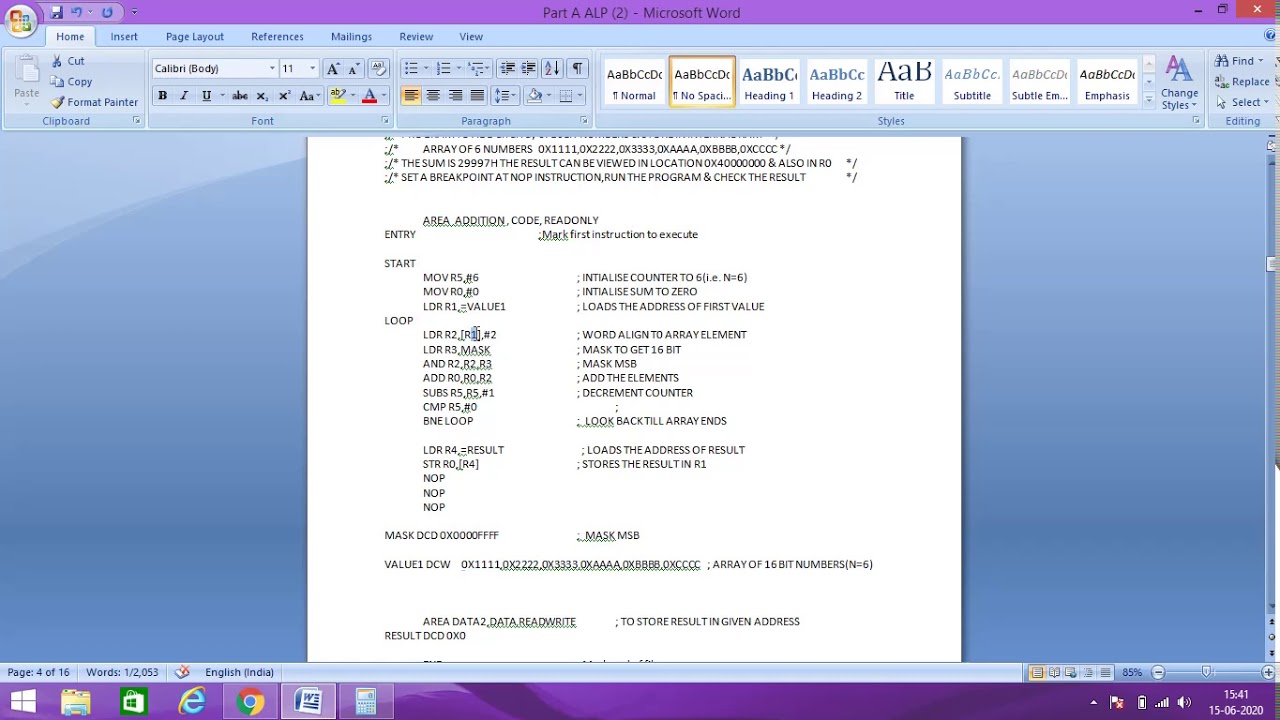Toggle left text alignment
Viewport: 1280px width, 720px height.
(x=411, y=96)
